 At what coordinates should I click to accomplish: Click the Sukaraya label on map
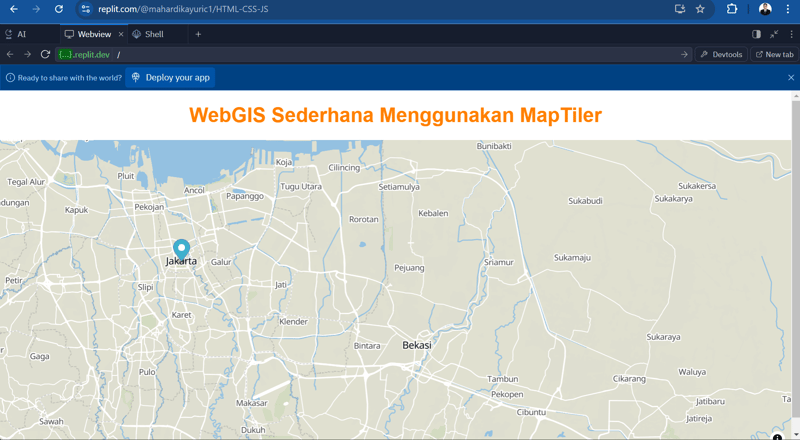663,337
